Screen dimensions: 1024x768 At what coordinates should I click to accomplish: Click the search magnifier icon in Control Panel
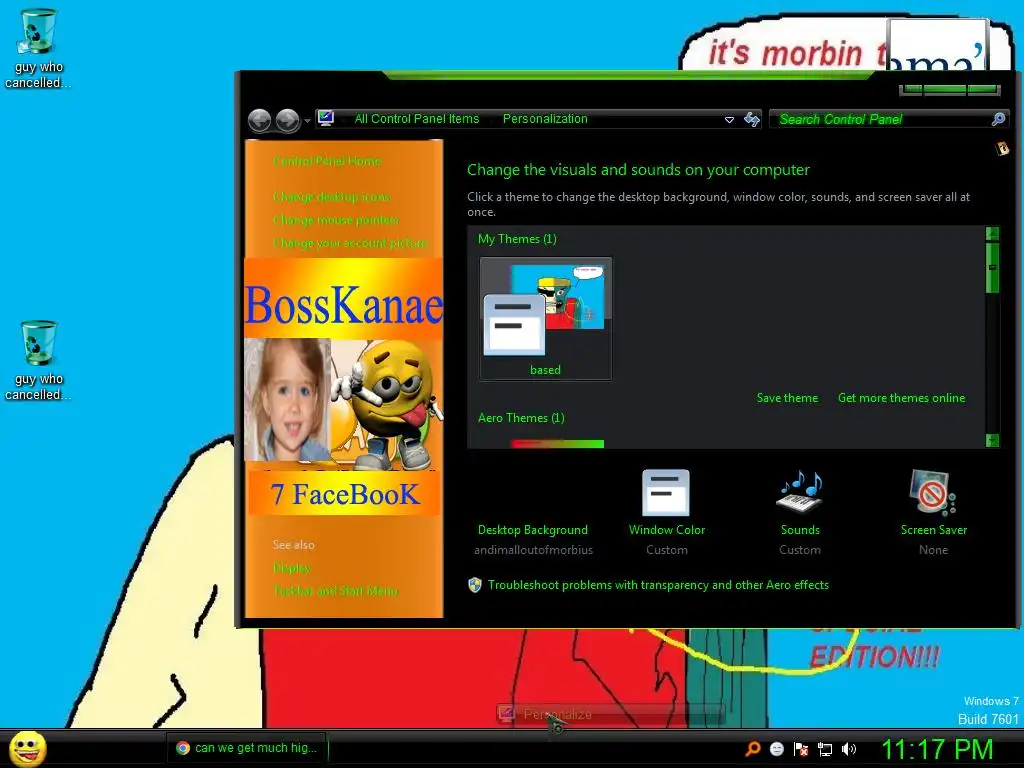tap(999, 119)
